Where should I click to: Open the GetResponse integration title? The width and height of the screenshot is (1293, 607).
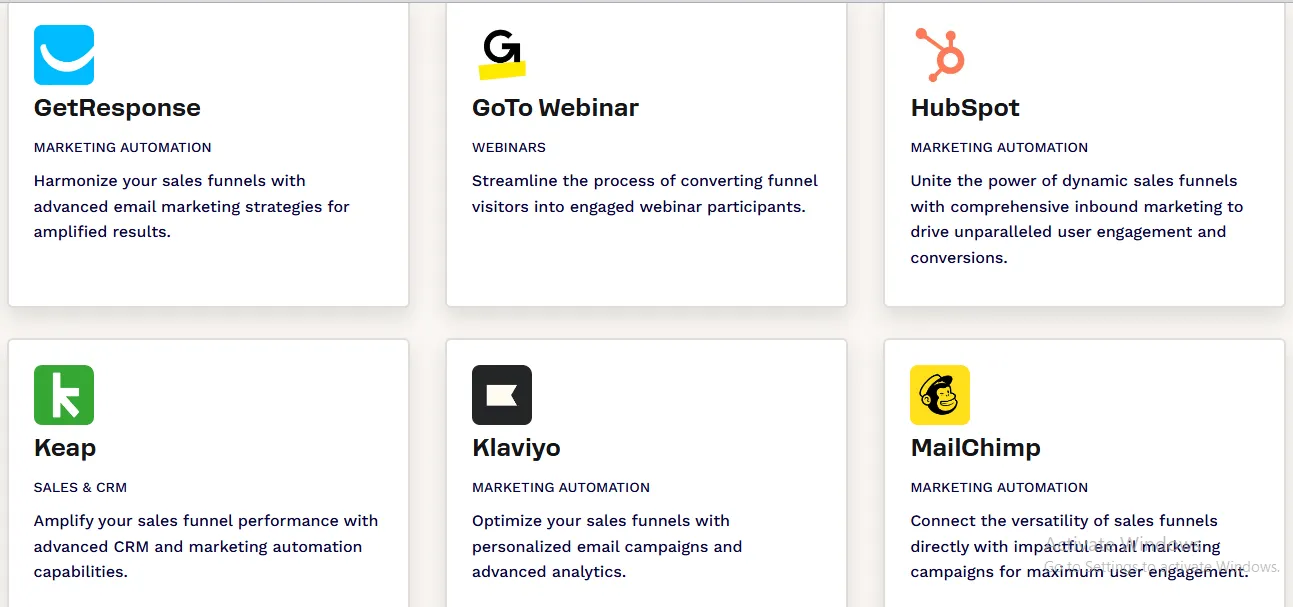(x=117, y=108)
